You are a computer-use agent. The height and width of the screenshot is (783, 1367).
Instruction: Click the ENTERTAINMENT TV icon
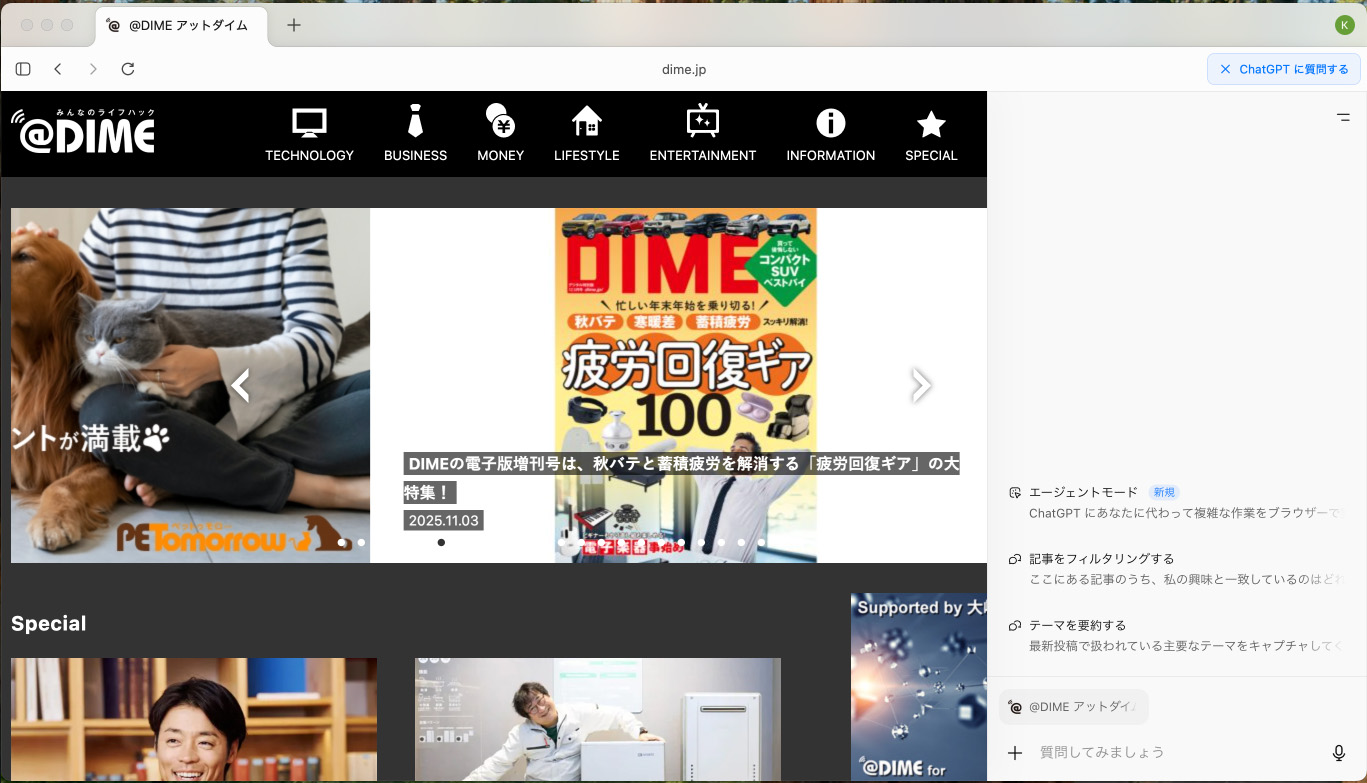click(702, 122)
